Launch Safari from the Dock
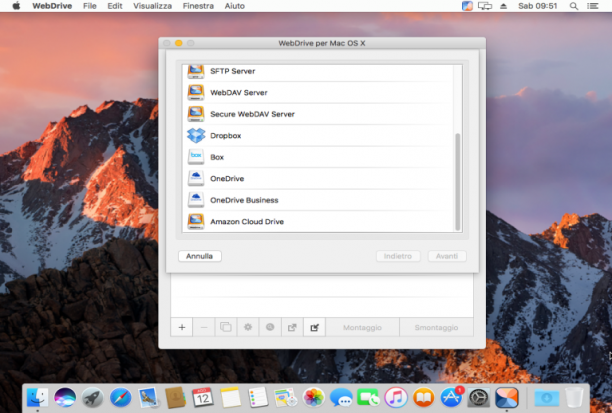This screenshot has height=413, width=612. pyautogui.click(x=120, y=398)
